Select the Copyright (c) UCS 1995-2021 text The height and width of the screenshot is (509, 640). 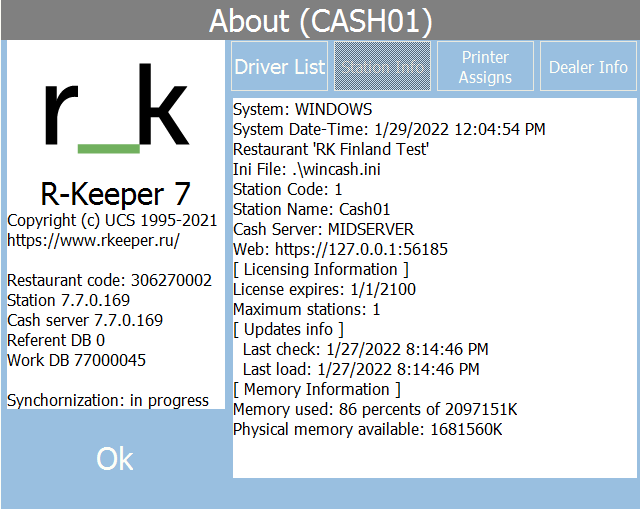112,220
